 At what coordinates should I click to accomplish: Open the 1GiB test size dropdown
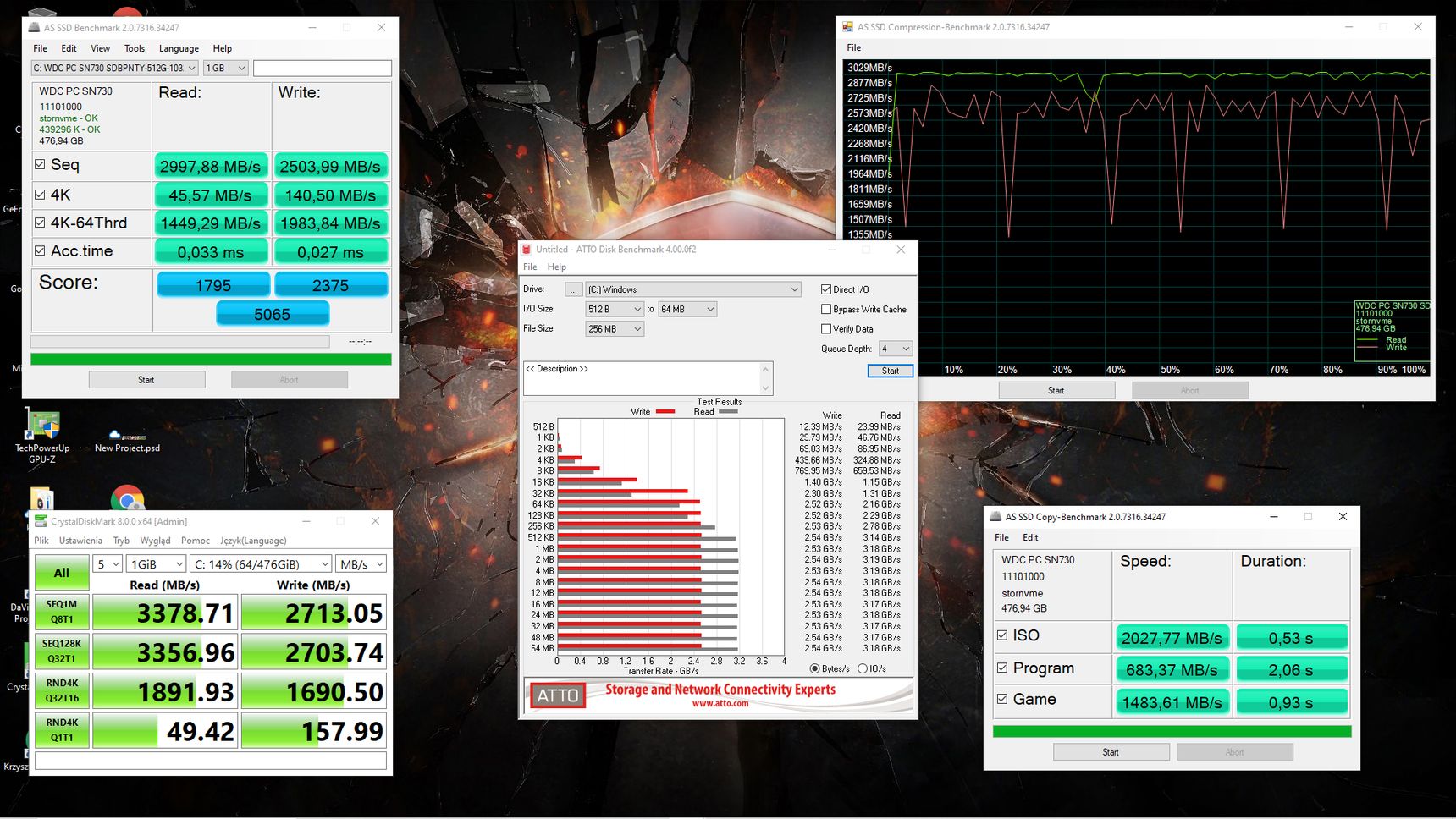[157, 564]
